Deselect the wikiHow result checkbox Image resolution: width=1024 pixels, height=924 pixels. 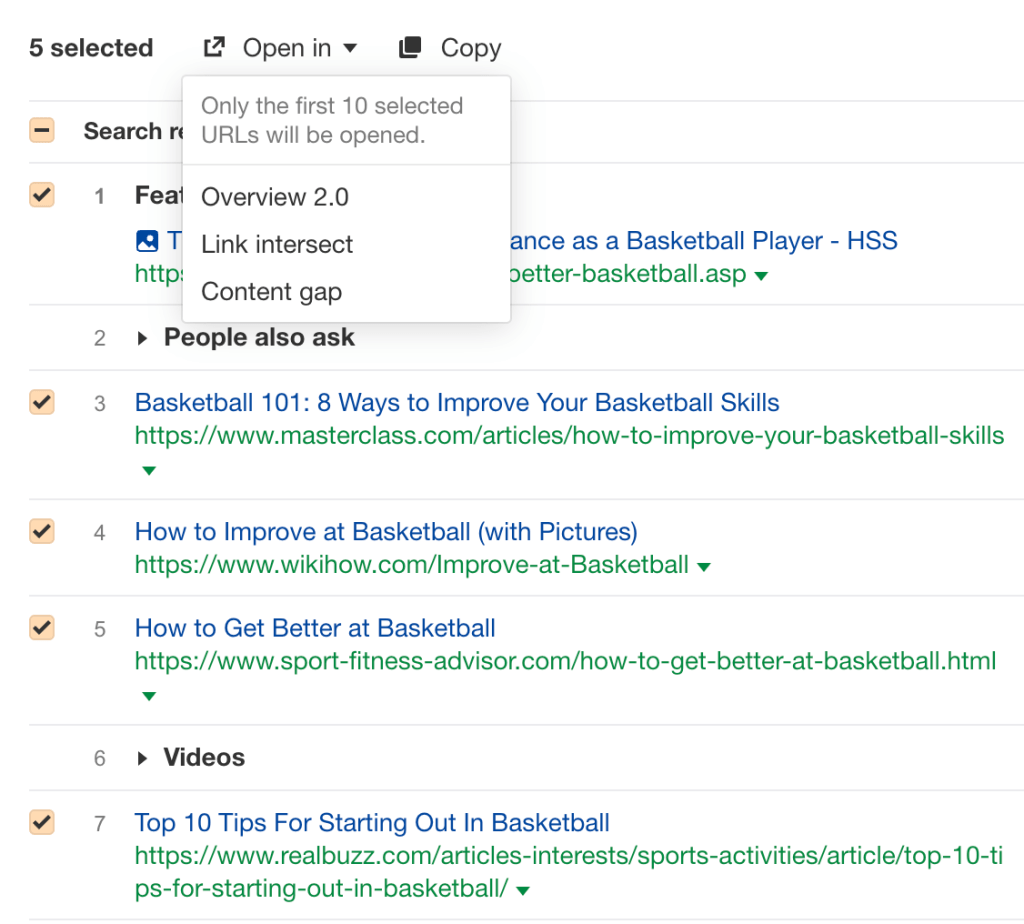point(41,531)
